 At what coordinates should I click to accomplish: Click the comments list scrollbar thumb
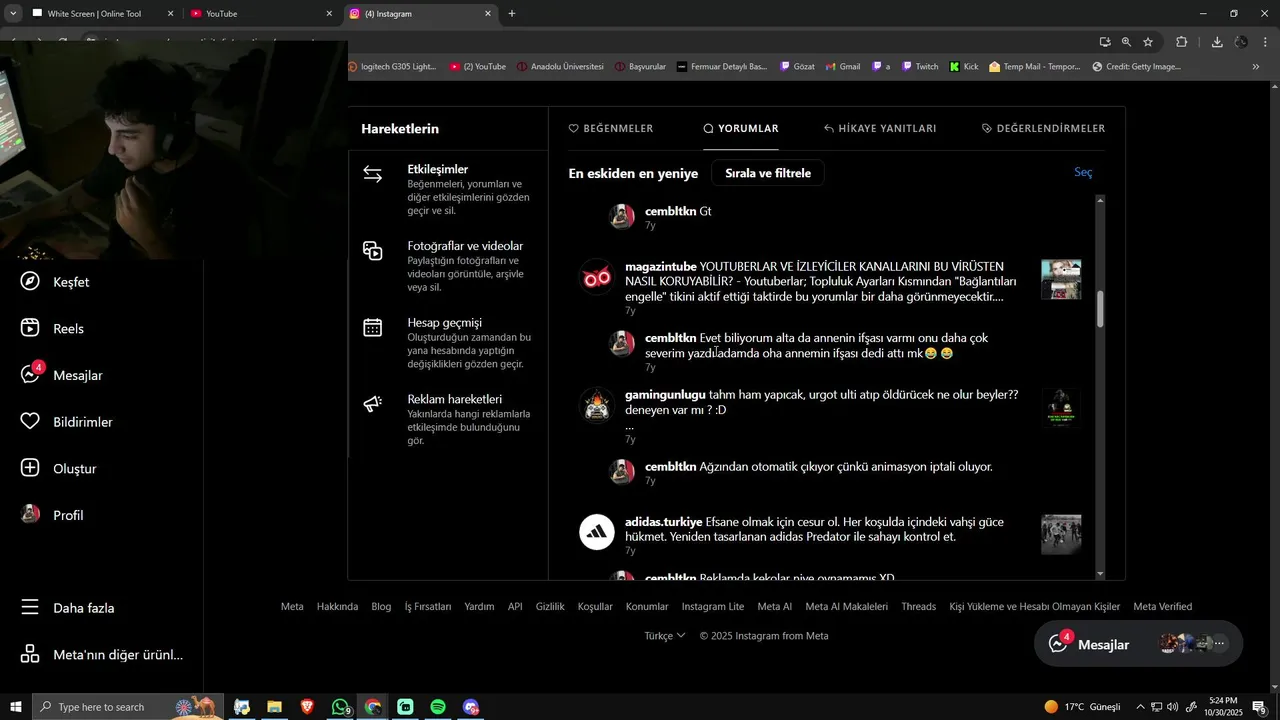pyautogui.click(x=1100, y=309)
